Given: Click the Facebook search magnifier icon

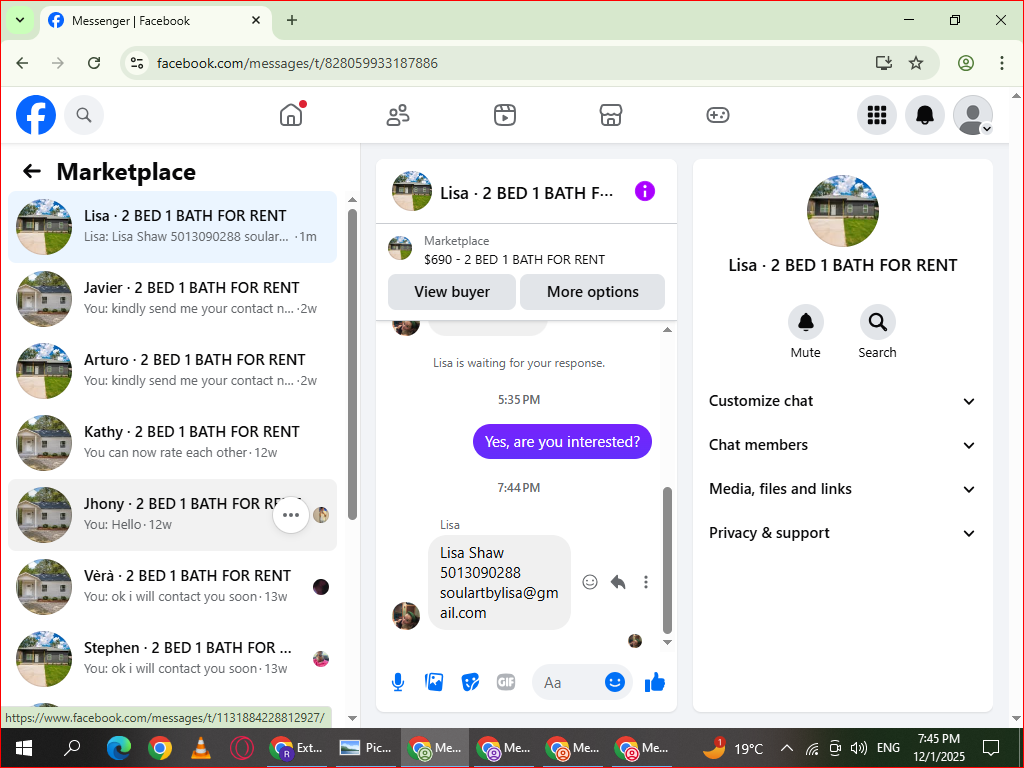Looking at the screenshot, I should click(84, 115).
